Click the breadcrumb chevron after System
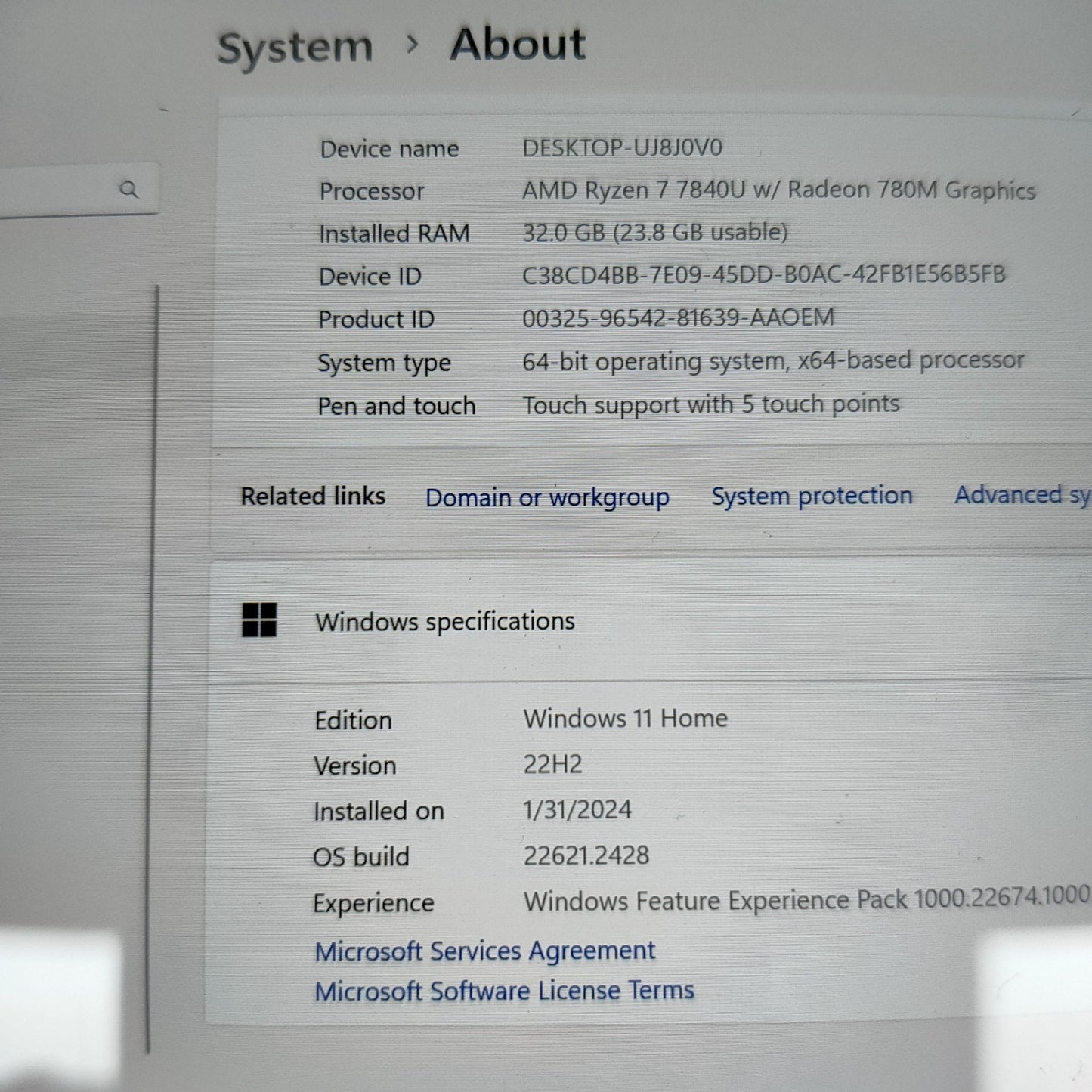Image resolution: width=1092 pixels, height=1092 pixels. 412,45
